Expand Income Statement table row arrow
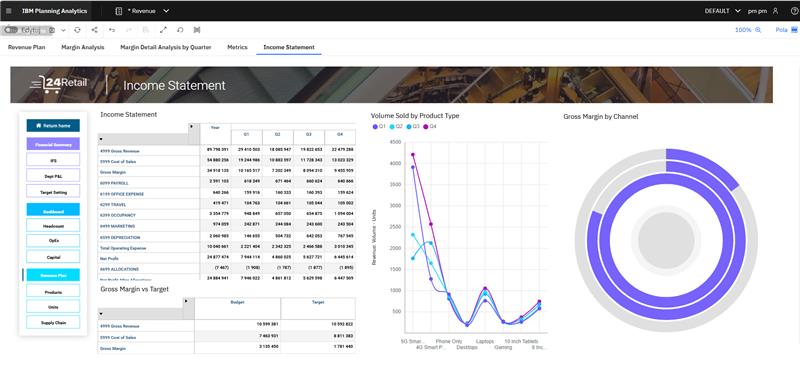The image size is (800, 383). pyautogui.click(x=101, y=139)
